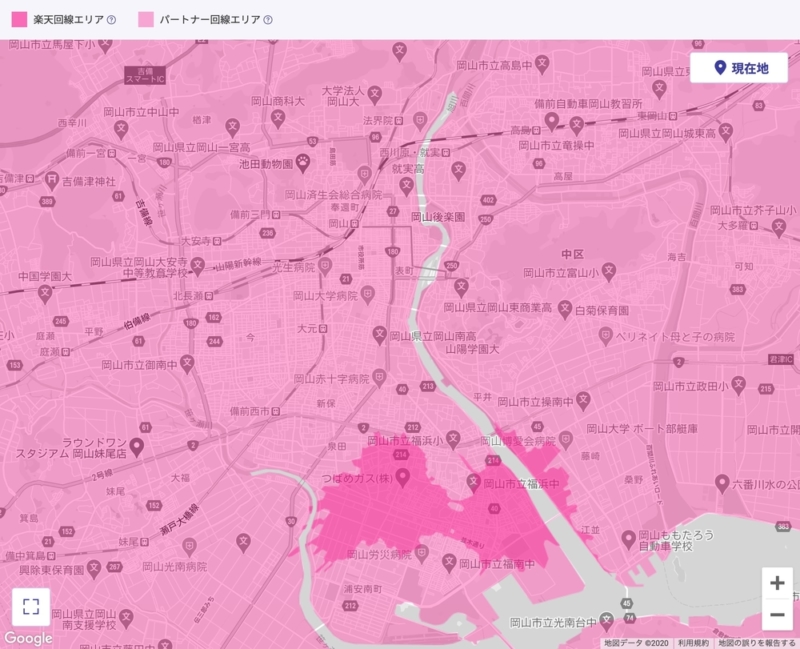The height and width of the screenshot is (649, 800).
Task: Click the 地図データ ©2020 attribution text
Action: 636,643
